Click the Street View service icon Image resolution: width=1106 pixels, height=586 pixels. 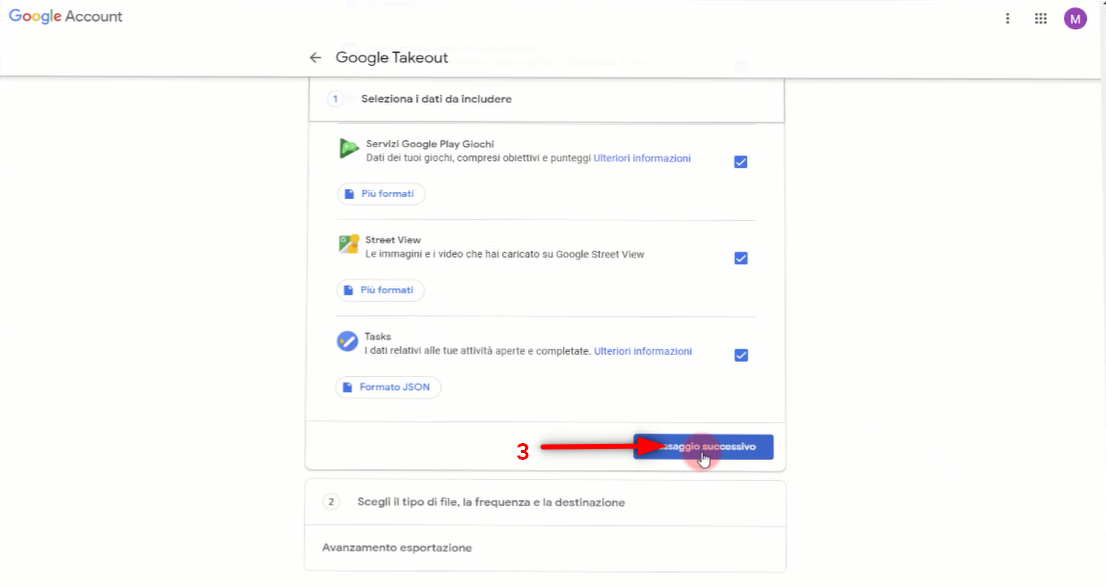[348, 245]
